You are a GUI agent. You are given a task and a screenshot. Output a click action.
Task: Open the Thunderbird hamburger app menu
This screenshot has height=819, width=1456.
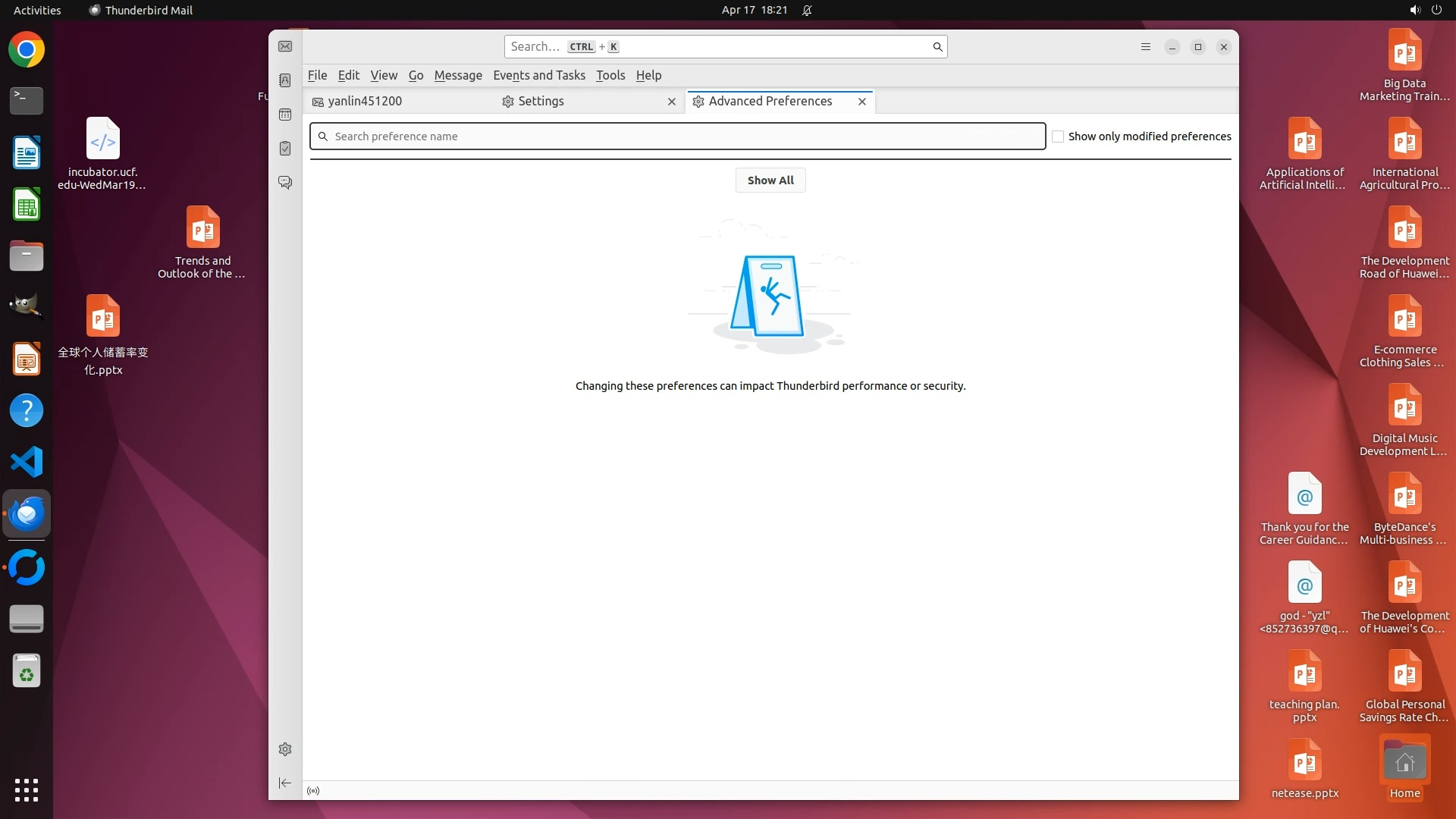pos(1146,47)
